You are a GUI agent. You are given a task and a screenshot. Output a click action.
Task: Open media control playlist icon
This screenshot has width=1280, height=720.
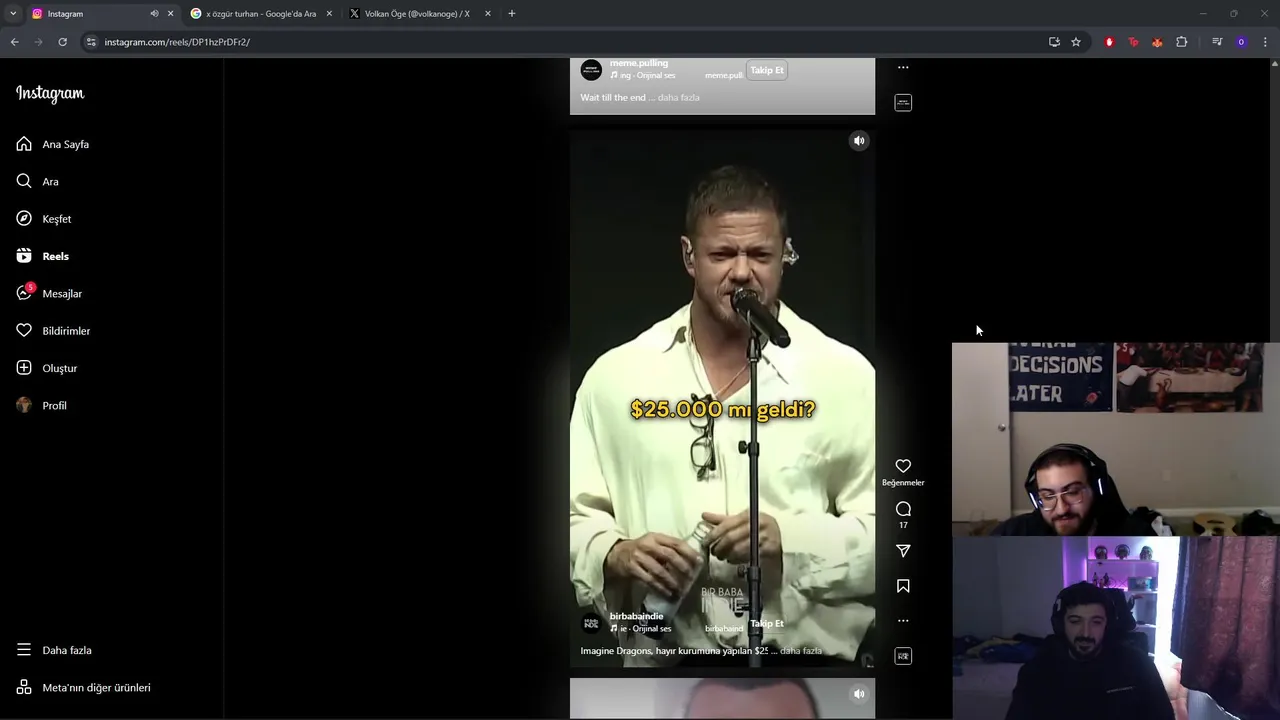coord(1217,42)
